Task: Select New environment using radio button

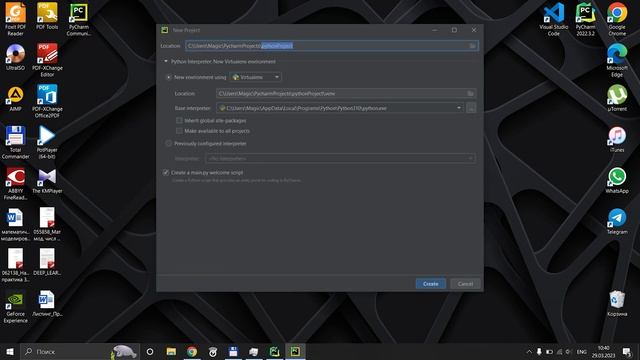Action: pos(169,77)
